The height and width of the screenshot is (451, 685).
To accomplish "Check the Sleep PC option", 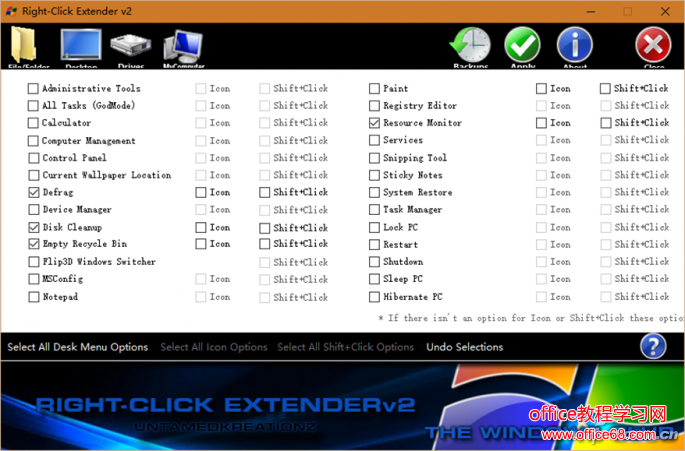I will [374, 279].
